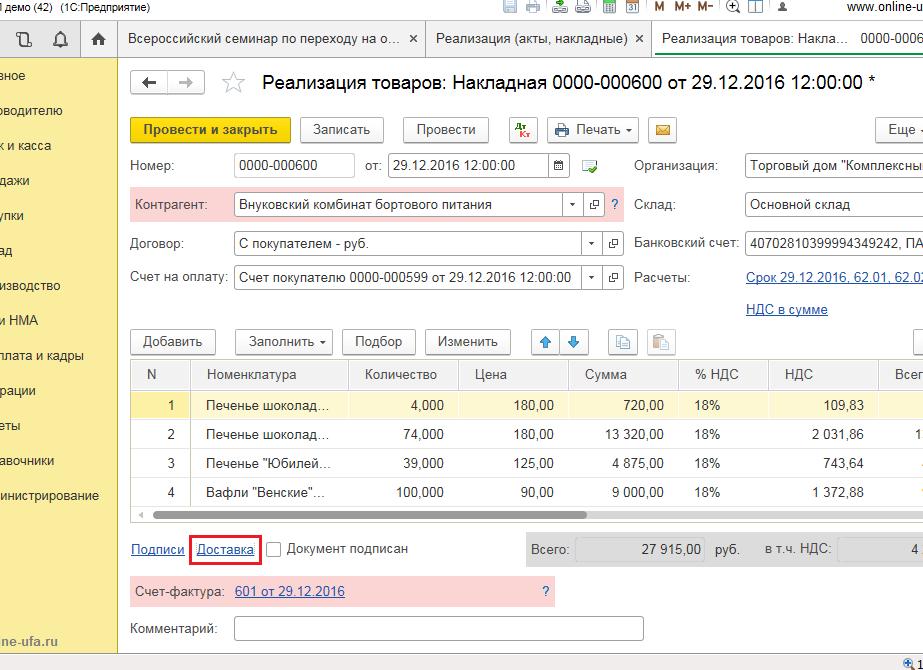Send document by email envelope icon
Image resolution: width=923 pixels, height=670 pixels.
click(x=662, y=130)
